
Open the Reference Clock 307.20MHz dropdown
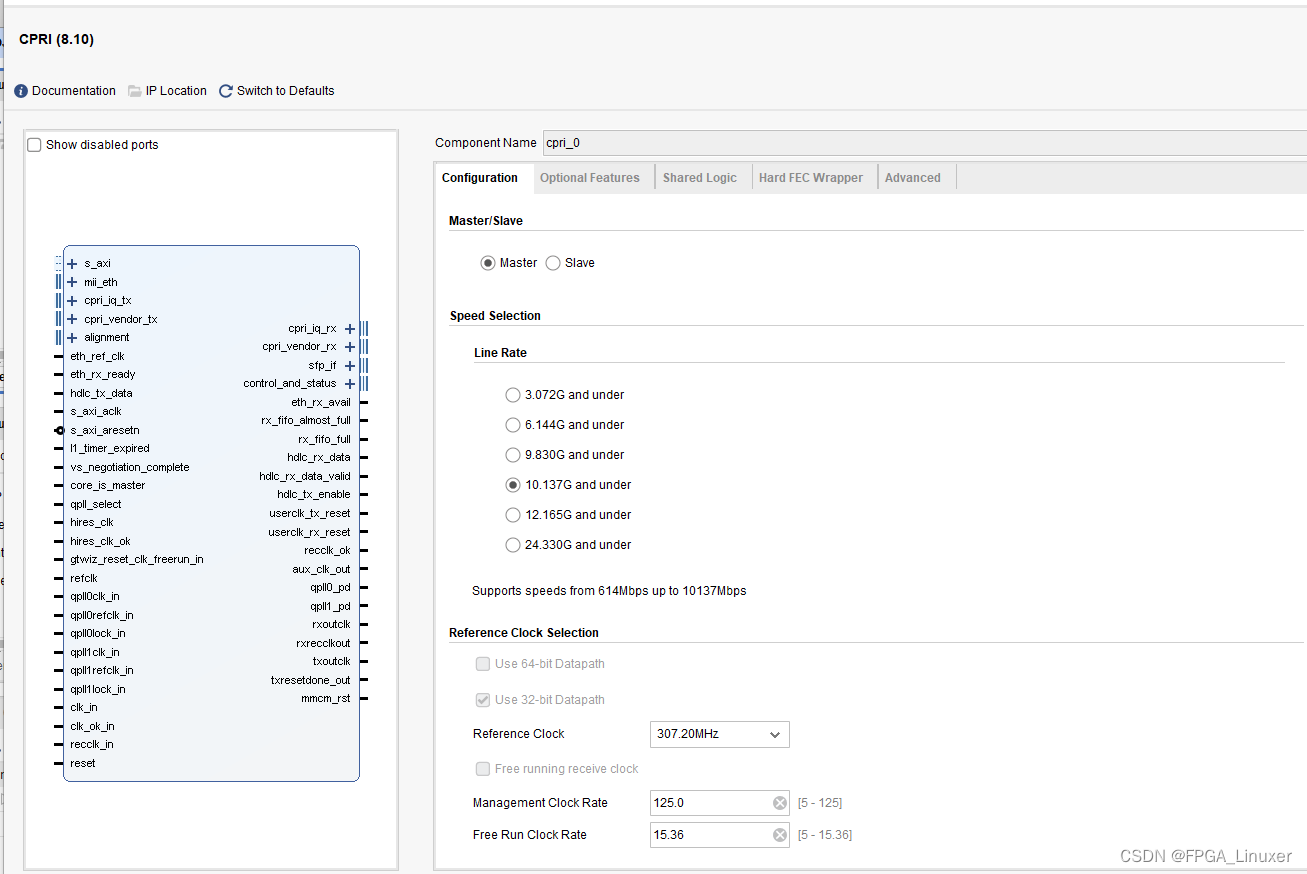(719, 734)
